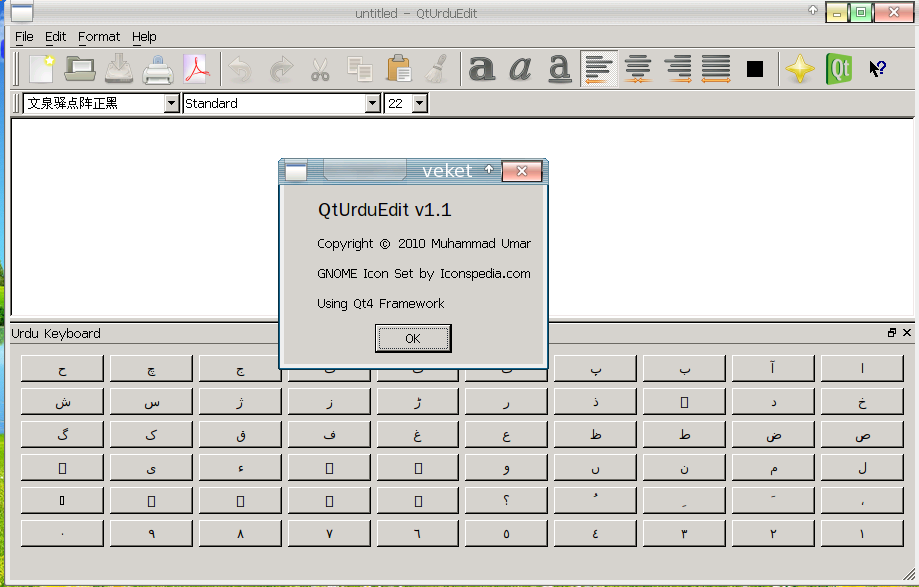
Task: Open About Qt via green Qt icon
Action: tap(839, 69)
